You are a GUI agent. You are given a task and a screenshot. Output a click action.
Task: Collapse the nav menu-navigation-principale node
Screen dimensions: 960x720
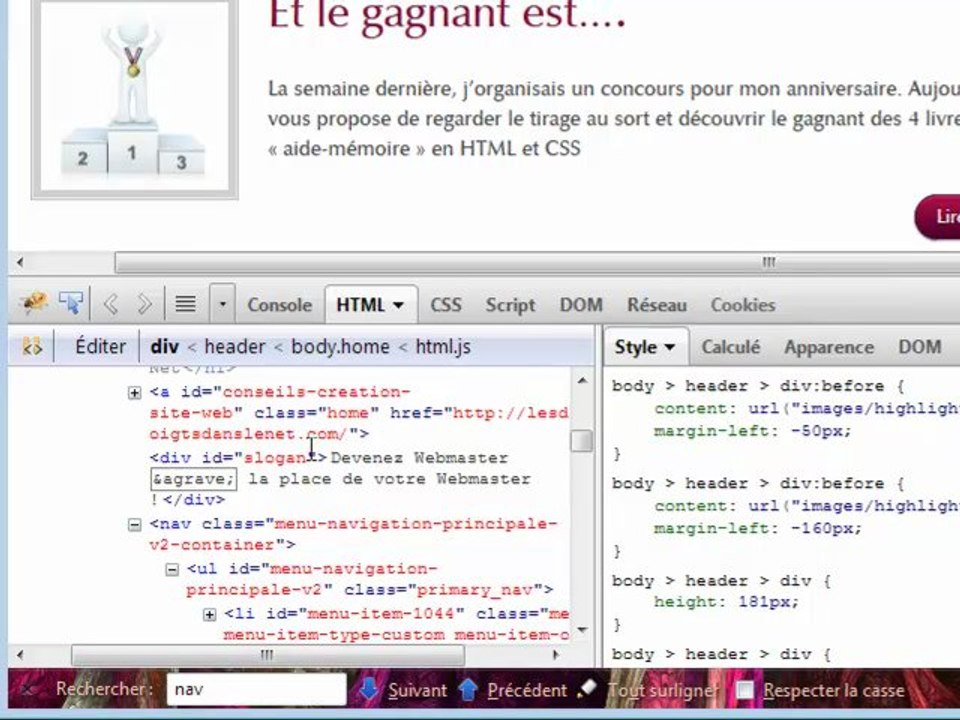click(135, 525)
